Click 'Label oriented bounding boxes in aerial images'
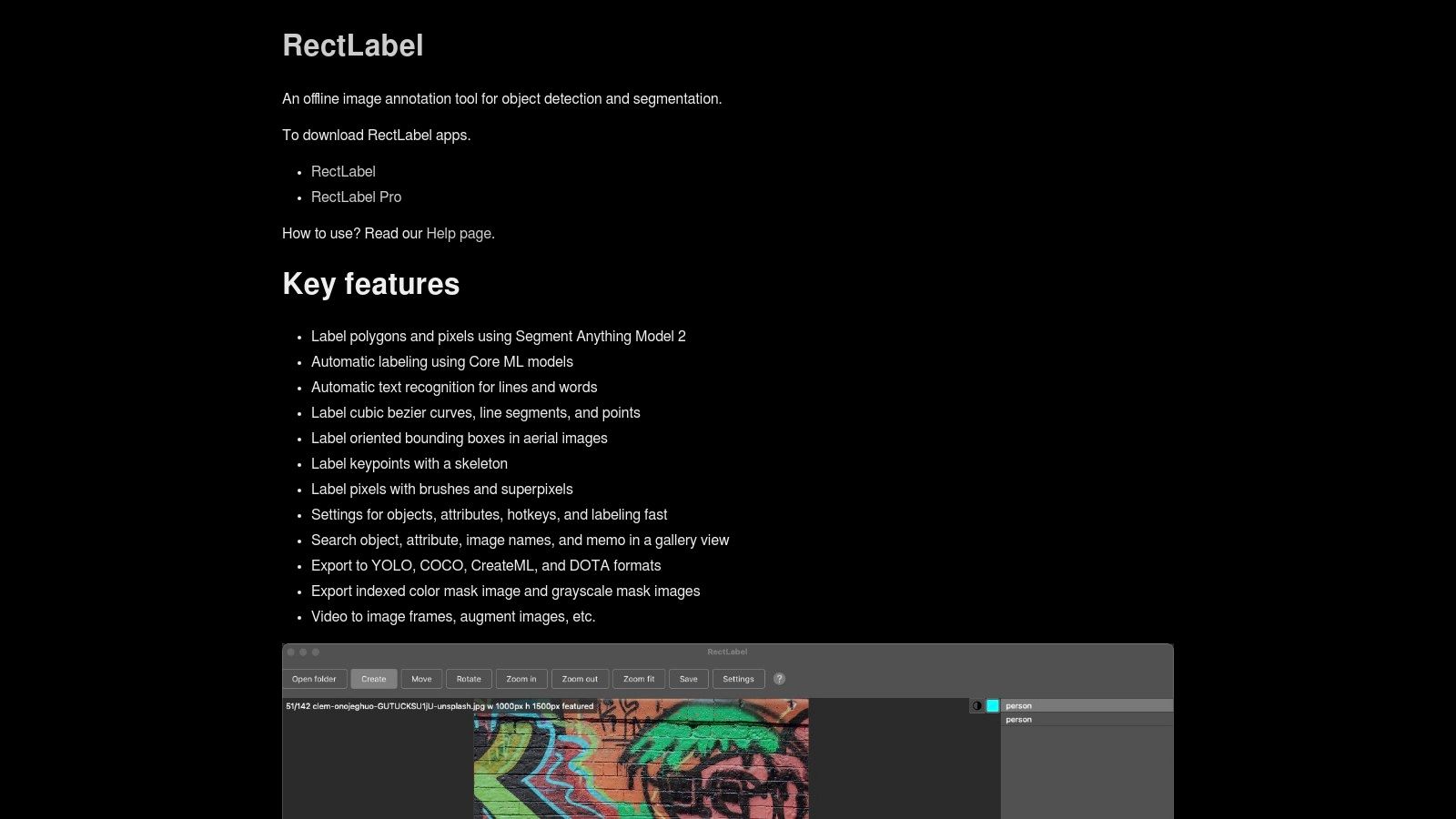 pos(460,438)
